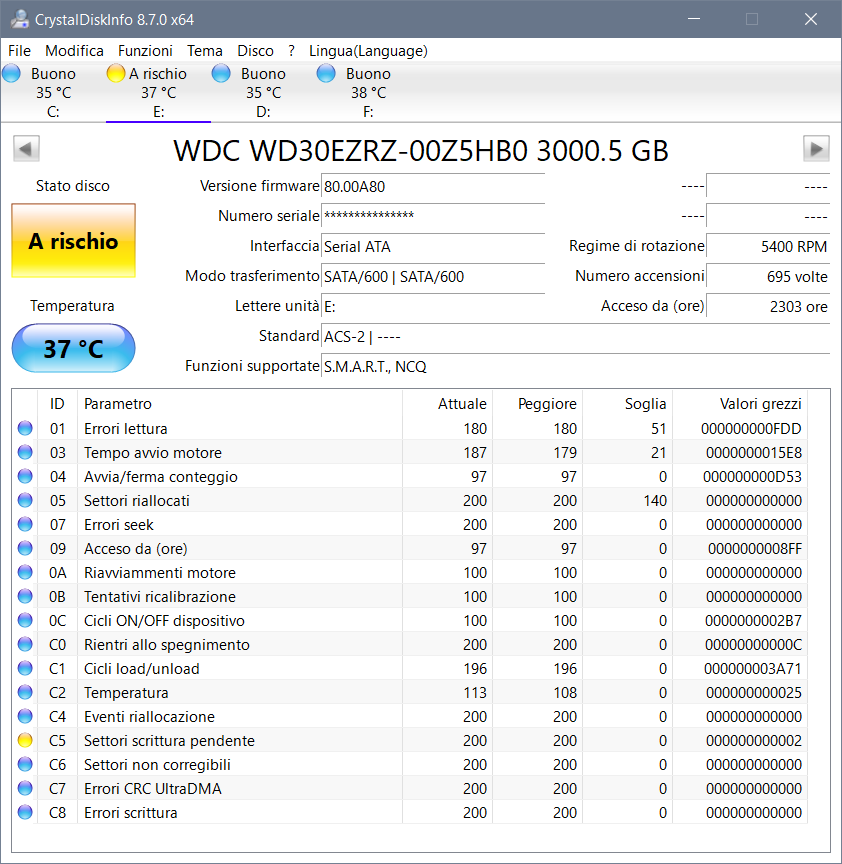This screenshot has height=864, width=842.
Task: Click the ID column header
Action: pyautogui.click(x=57, y=403)
